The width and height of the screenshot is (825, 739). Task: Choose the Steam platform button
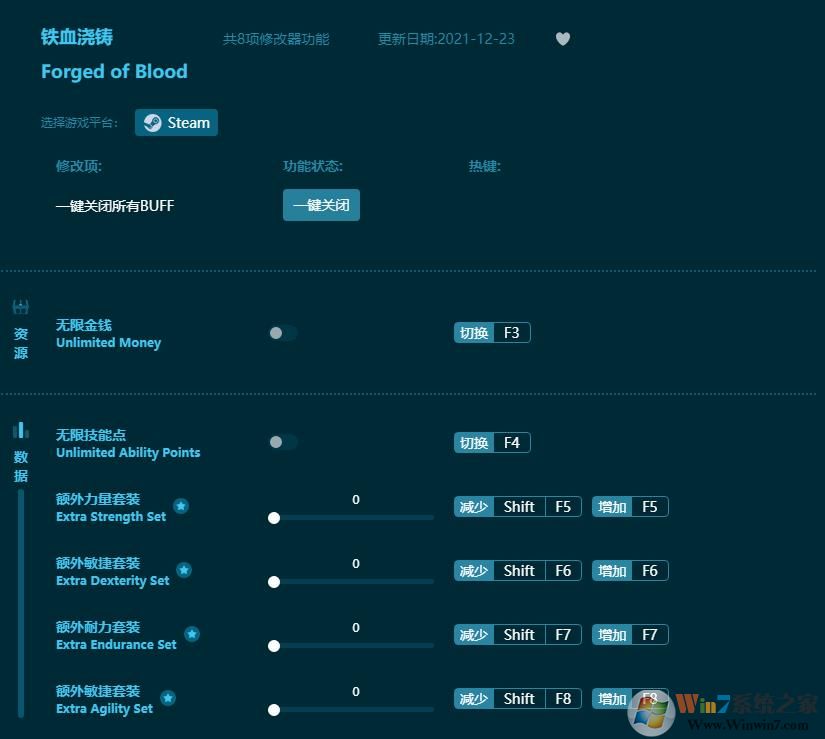(x=176, y=123)
